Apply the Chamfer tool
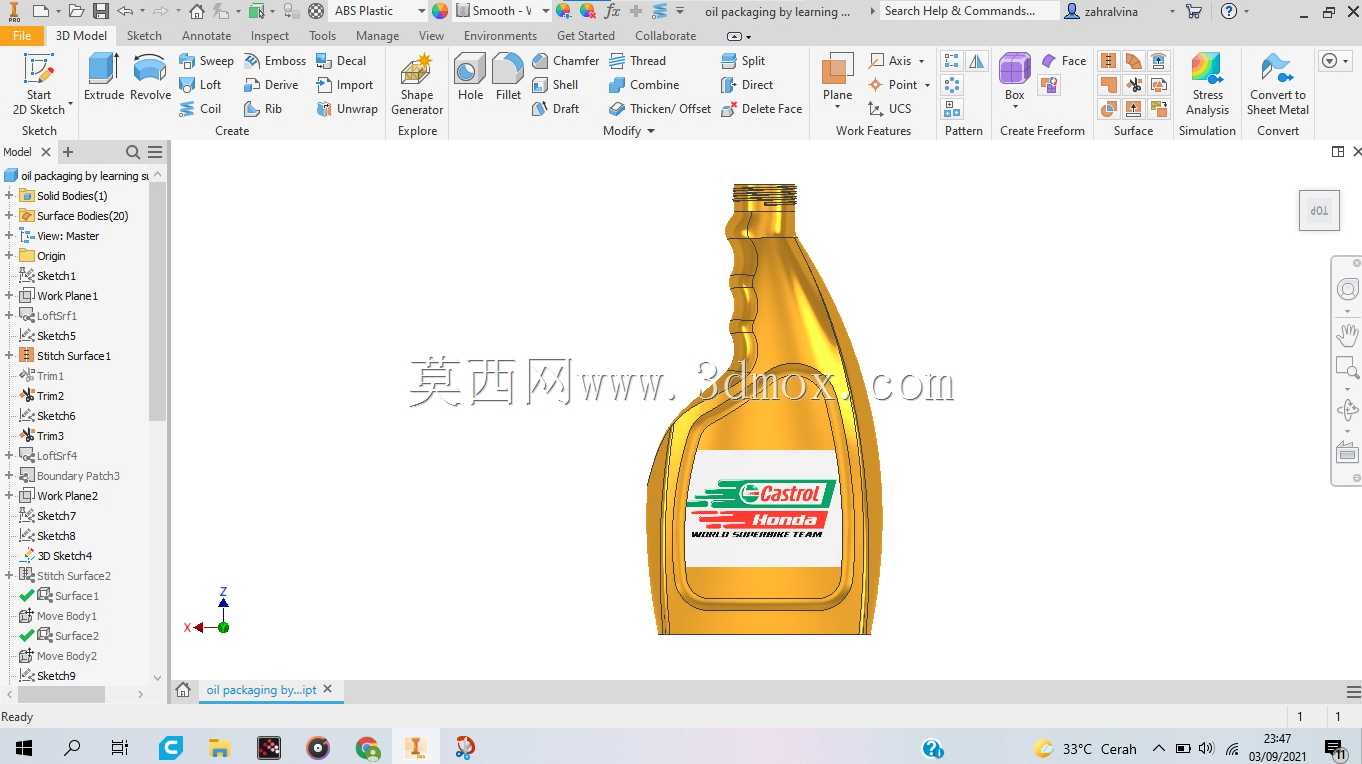Image resolution: width=1362 pixels, height=764 pixels. [x=566, y=61]
